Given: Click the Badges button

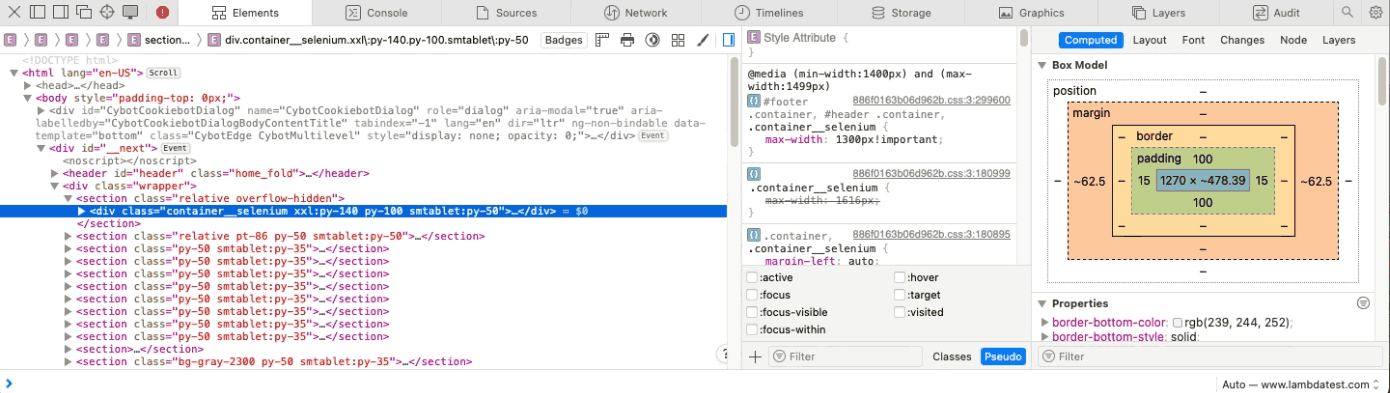Looking at the screenshot, I should pyautogui.click(x=564, y=40).
